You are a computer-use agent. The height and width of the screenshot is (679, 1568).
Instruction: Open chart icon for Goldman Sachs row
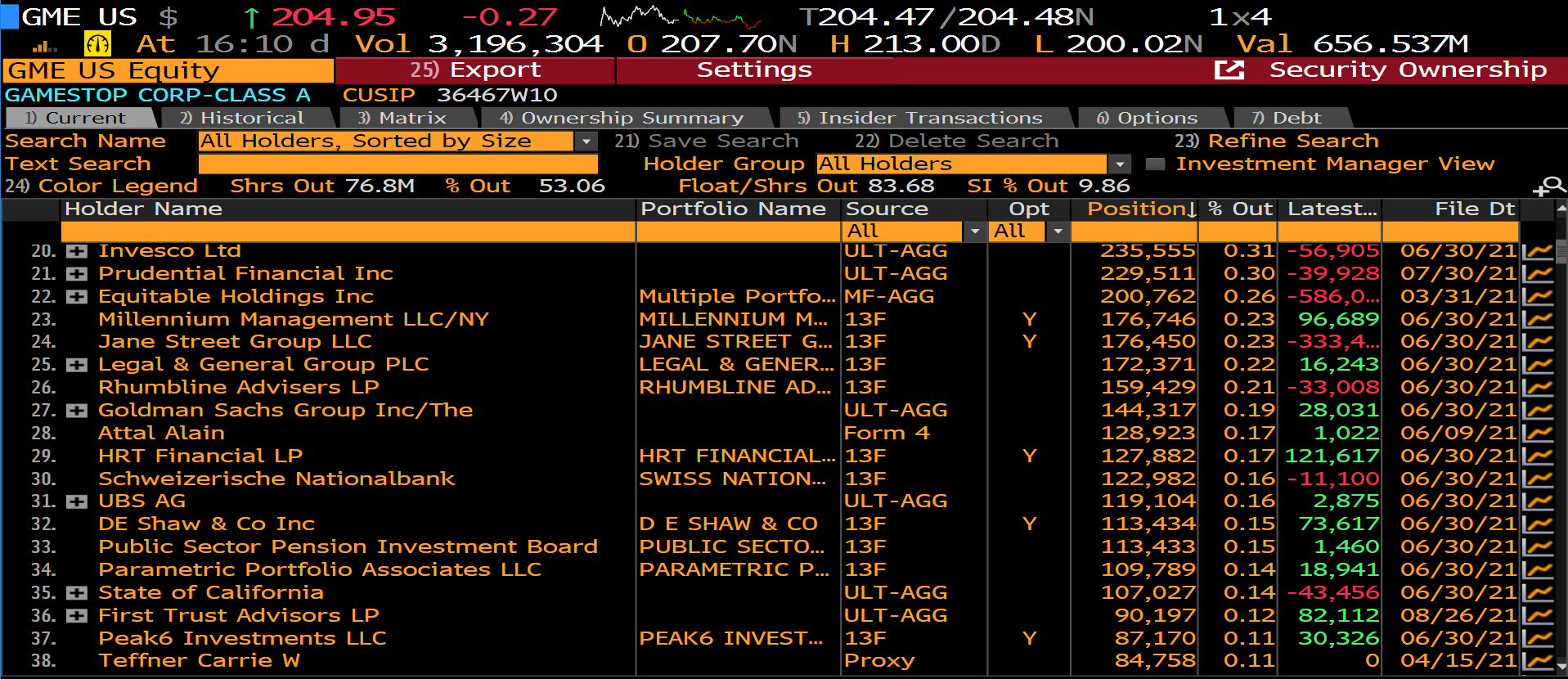[1538, 411]
